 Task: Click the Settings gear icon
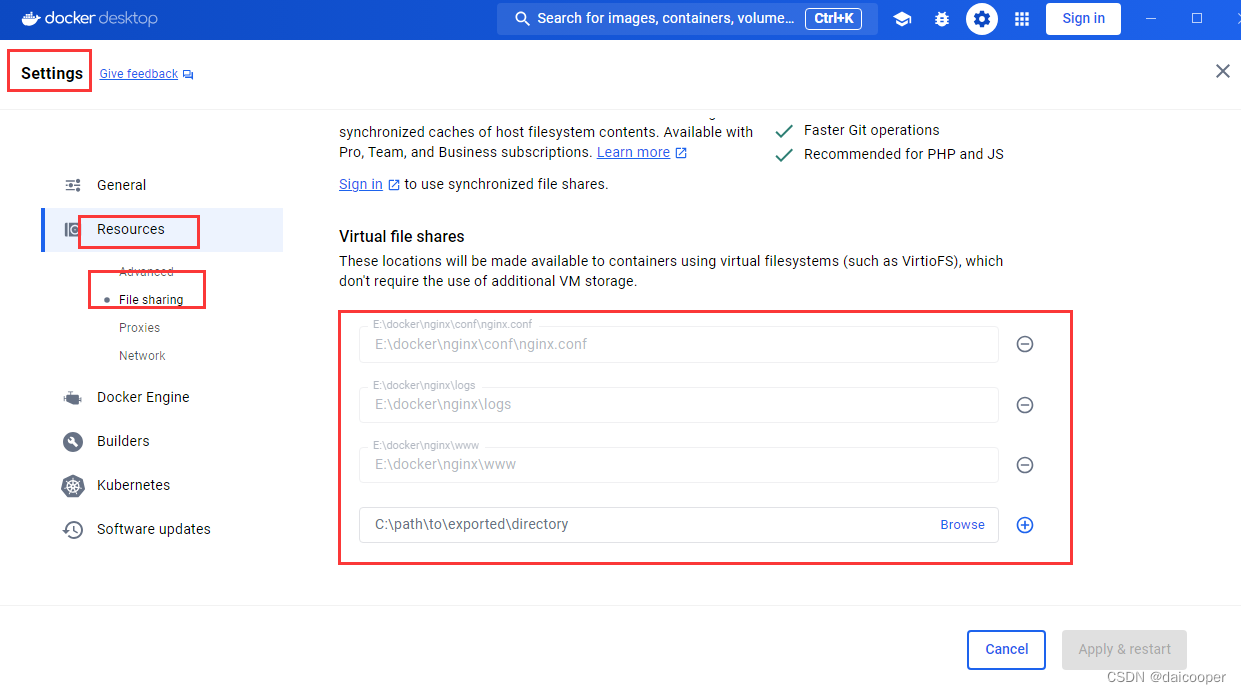[982, 19]
